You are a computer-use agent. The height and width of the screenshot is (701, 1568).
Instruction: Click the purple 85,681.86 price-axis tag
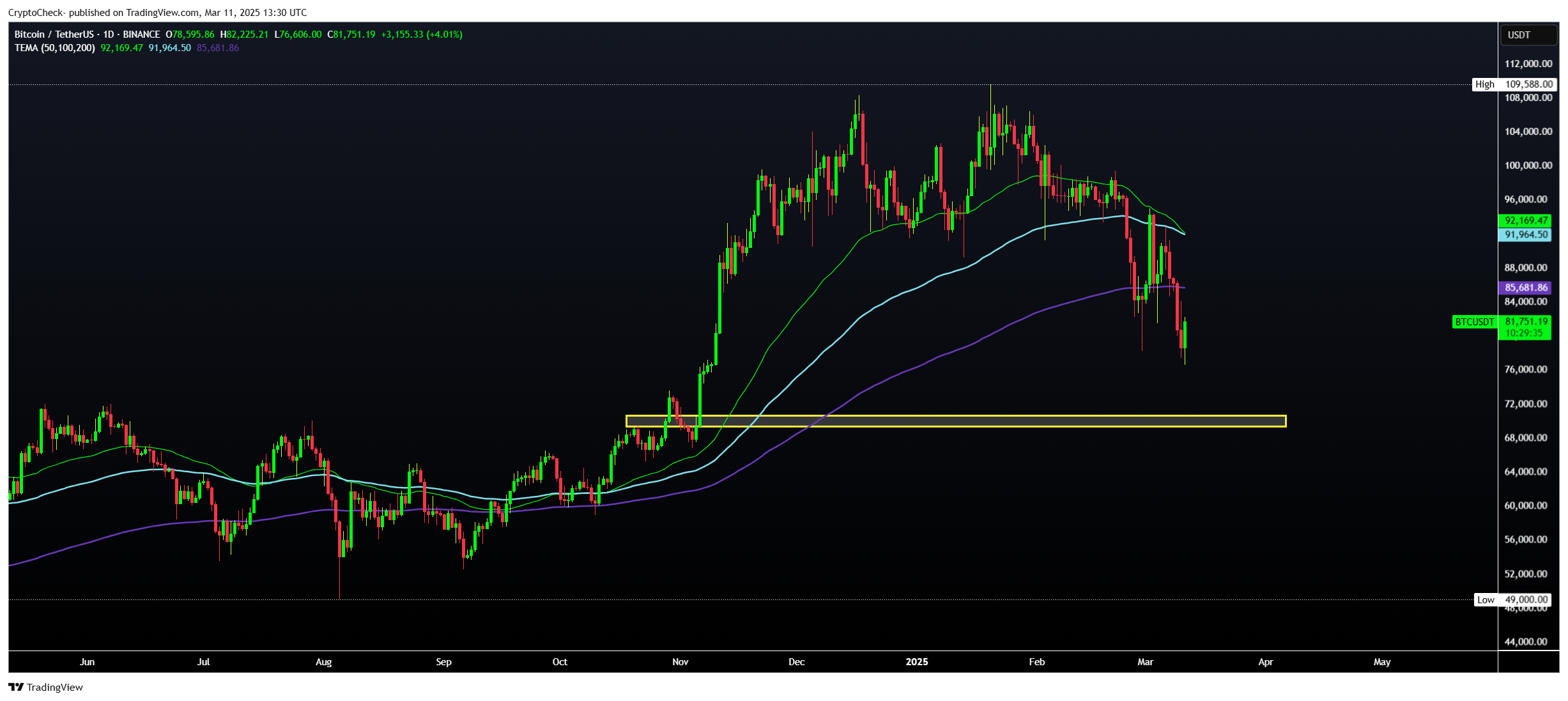(x=1525, y=288)
